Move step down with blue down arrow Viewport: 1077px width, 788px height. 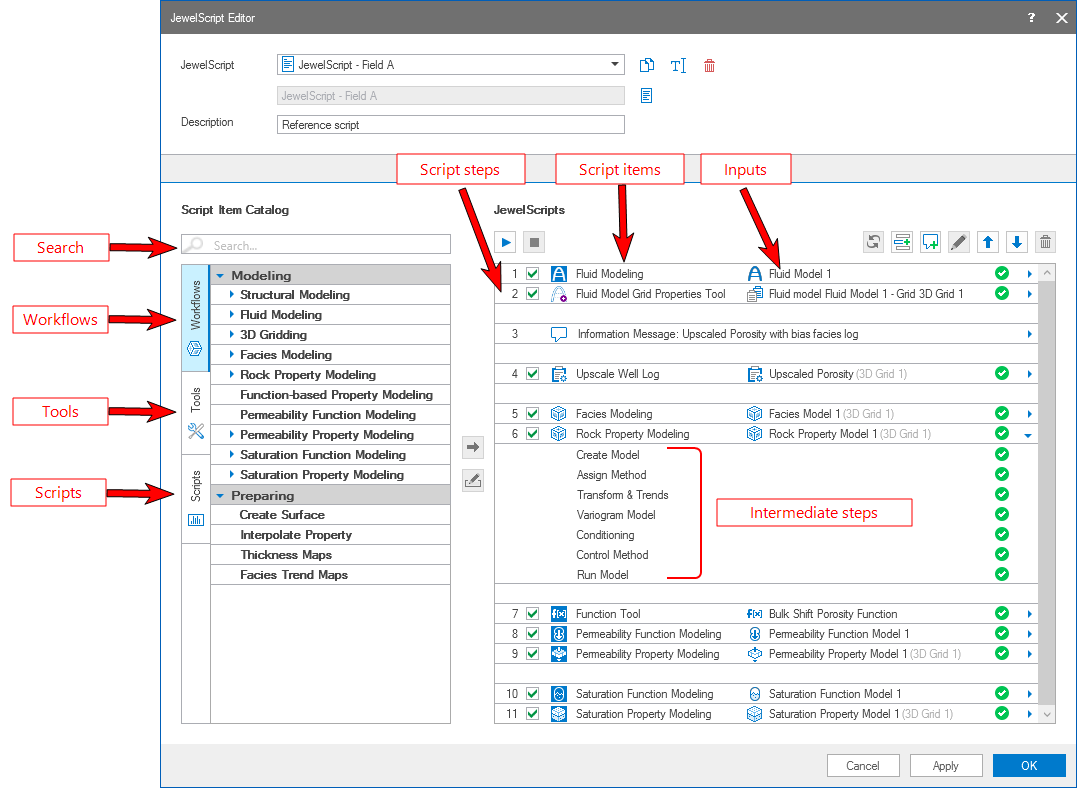tap(1017, 242)
